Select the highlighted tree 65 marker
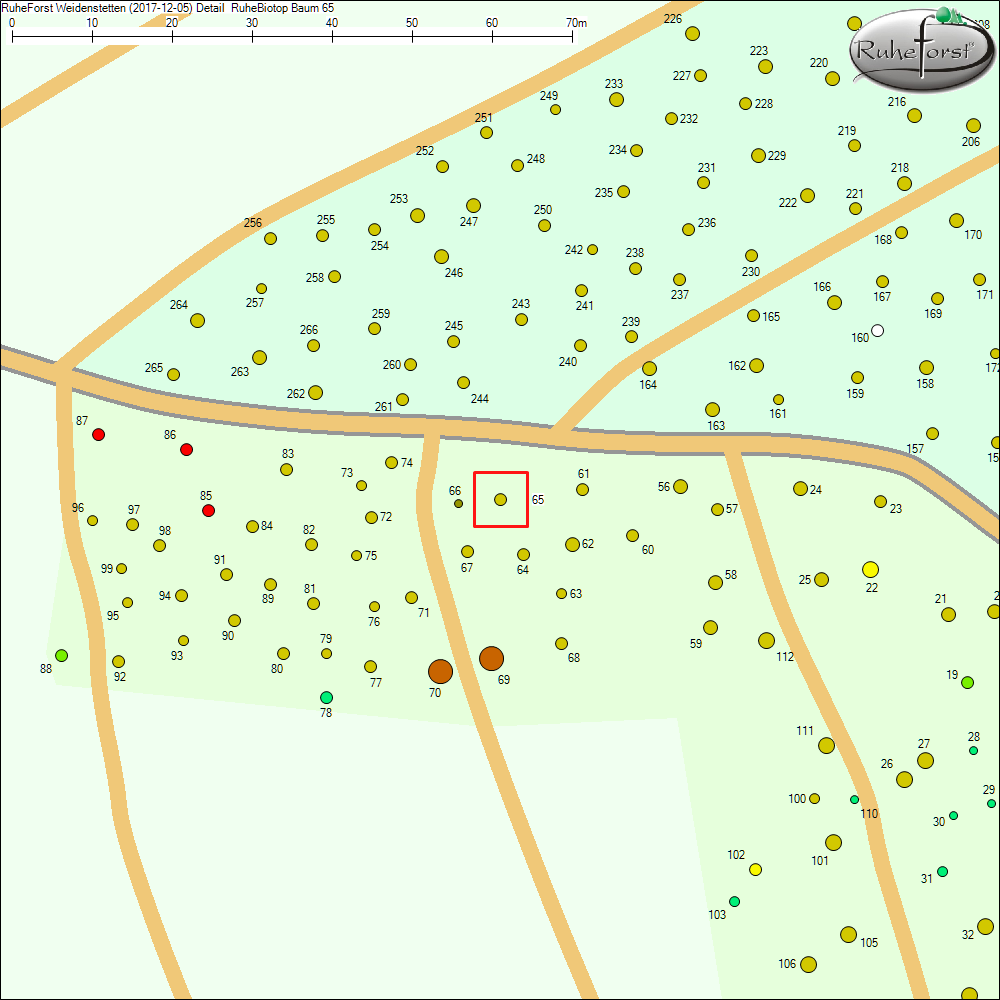The width and height of the screenshot is (1000, 1000). pos(500,499)
